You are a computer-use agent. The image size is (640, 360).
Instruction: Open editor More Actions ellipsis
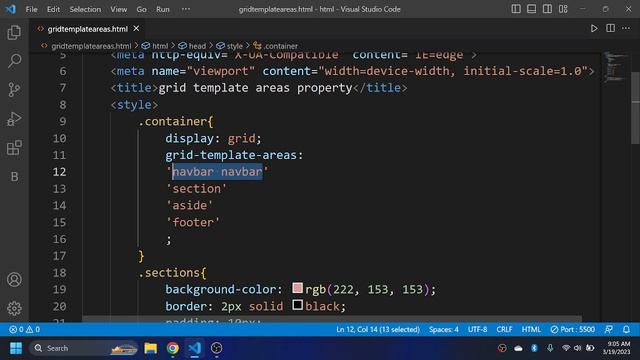[x=626, y=28]
